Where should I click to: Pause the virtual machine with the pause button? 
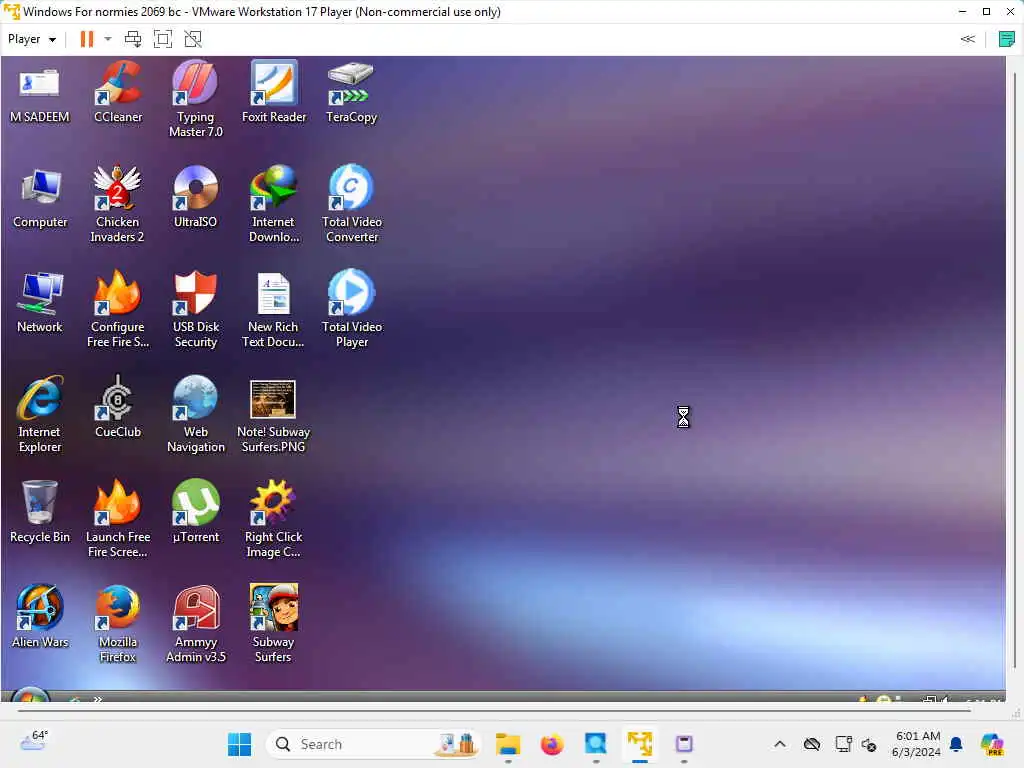click(x=86, y=39)
